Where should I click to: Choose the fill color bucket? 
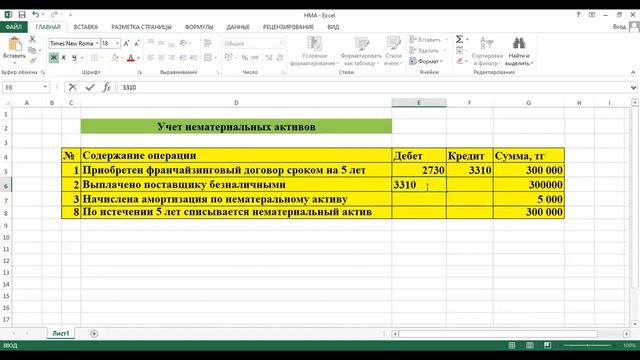click(115, 58)
